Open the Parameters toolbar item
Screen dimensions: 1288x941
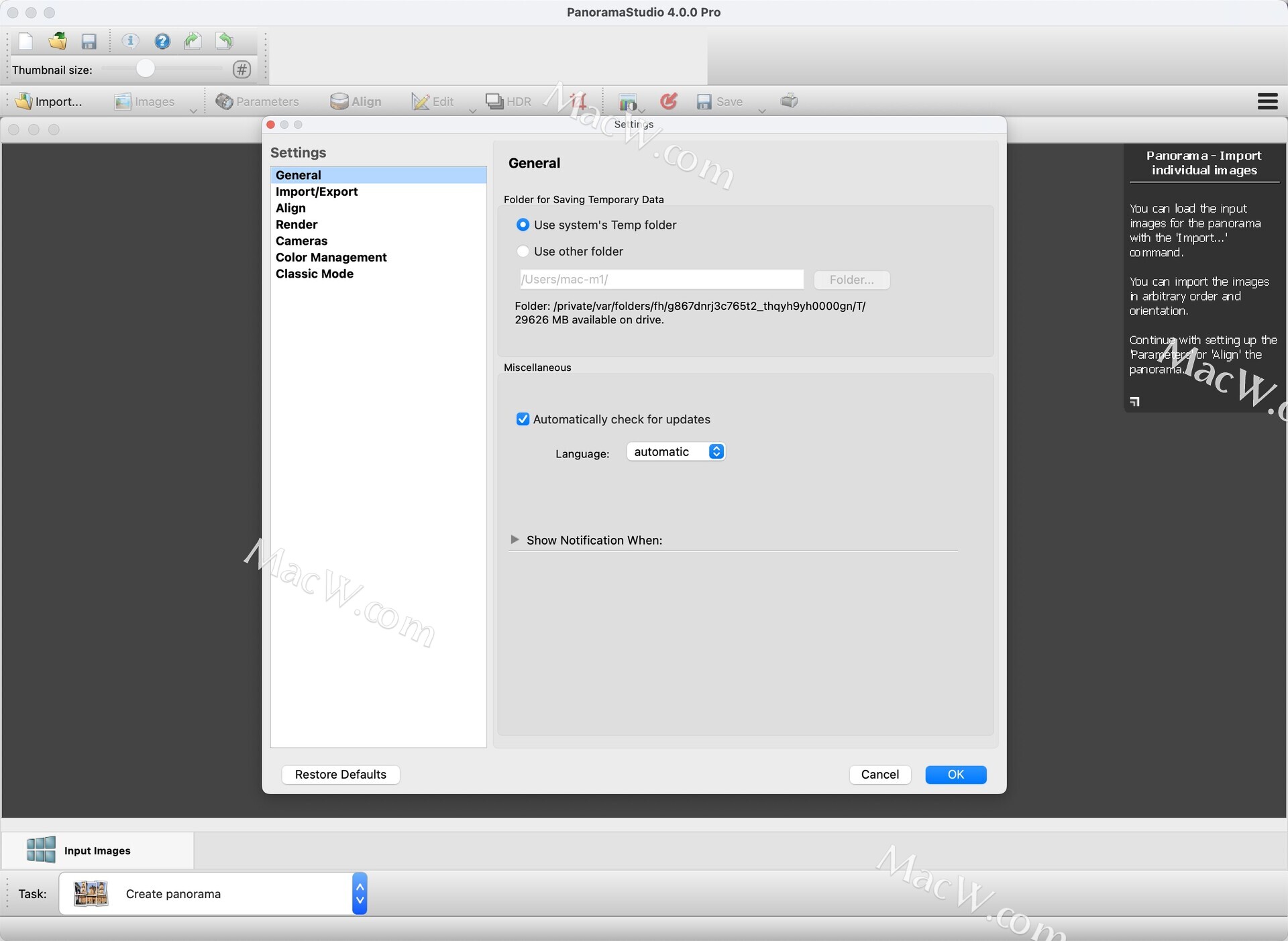257,101
